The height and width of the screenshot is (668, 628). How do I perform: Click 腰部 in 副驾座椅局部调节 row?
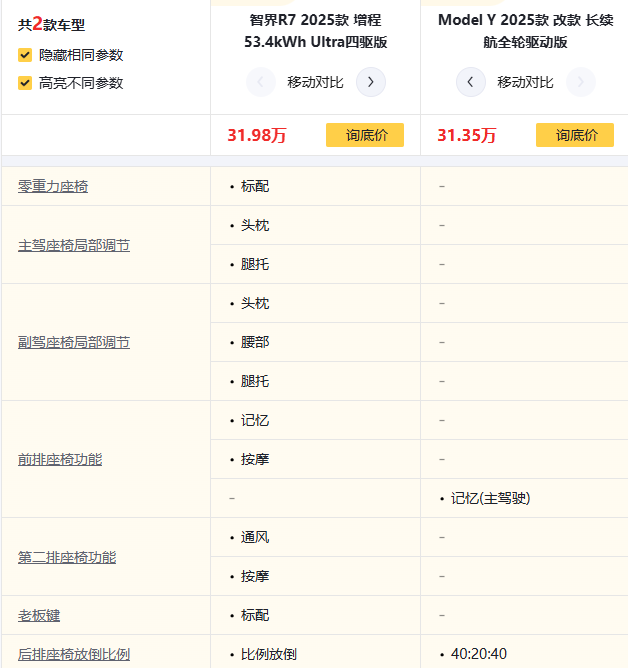pos(255,342)
